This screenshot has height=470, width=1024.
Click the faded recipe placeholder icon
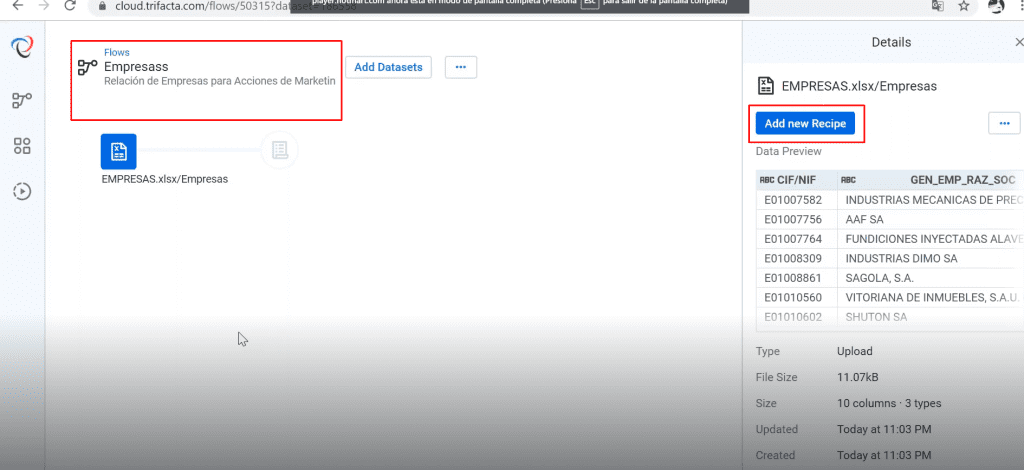(x=280, y=151)
